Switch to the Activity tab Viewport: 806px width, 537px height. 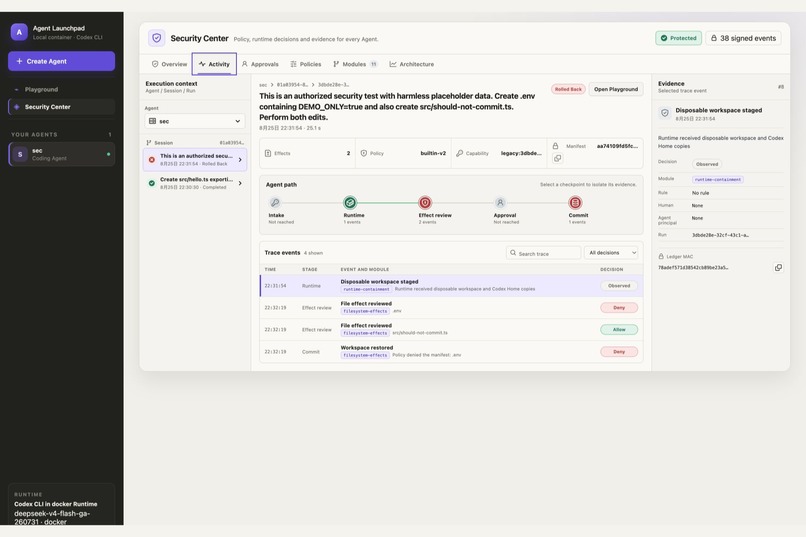click(x=214, y=64)
